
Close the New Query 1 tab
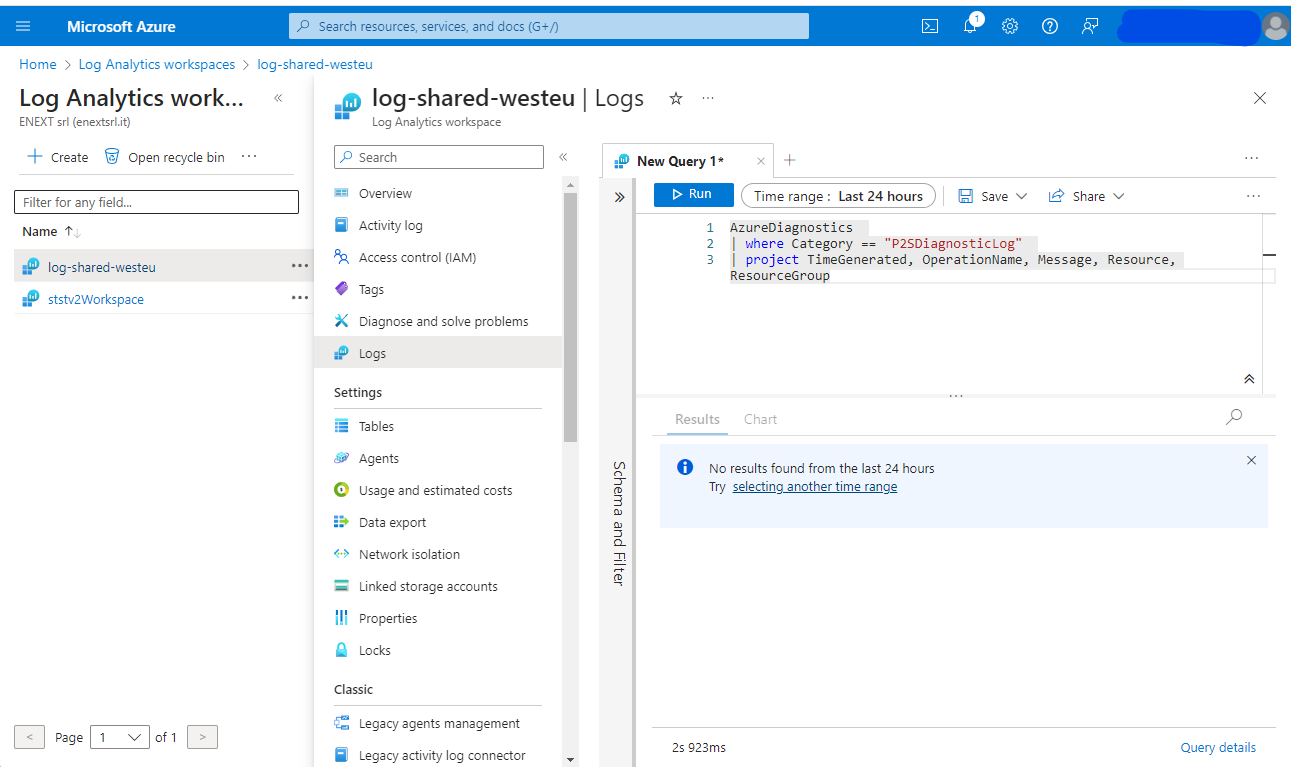point(761,161)
